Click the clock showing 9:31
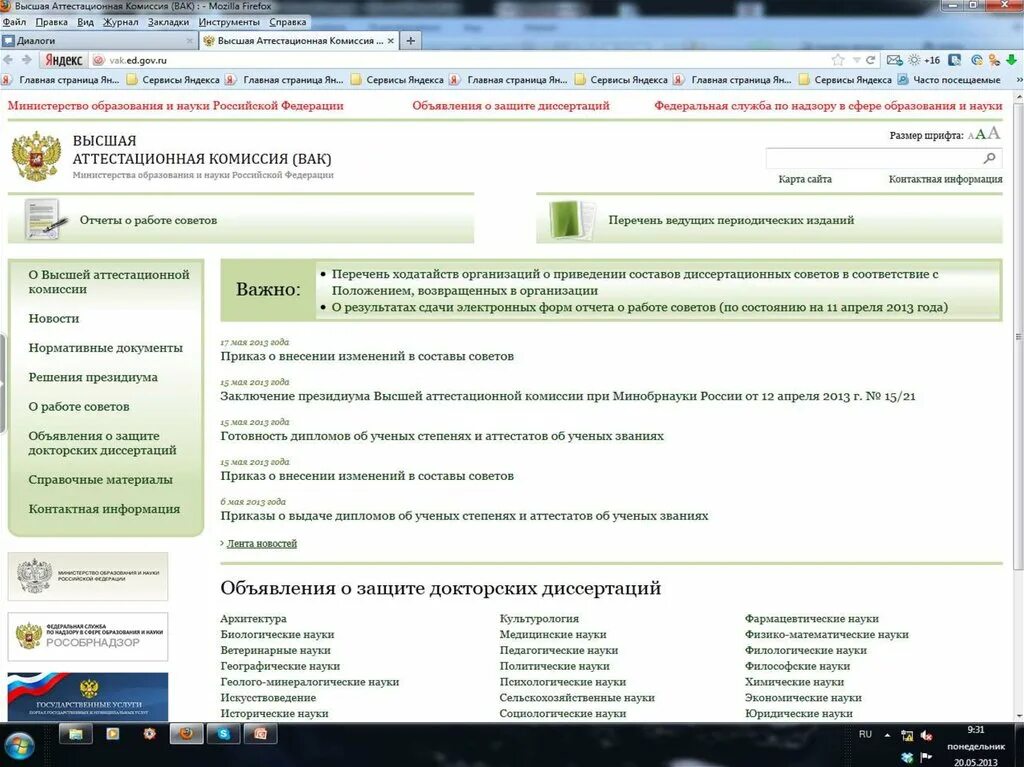Screen dimensions: 1024x767 [x=976, y=730]
